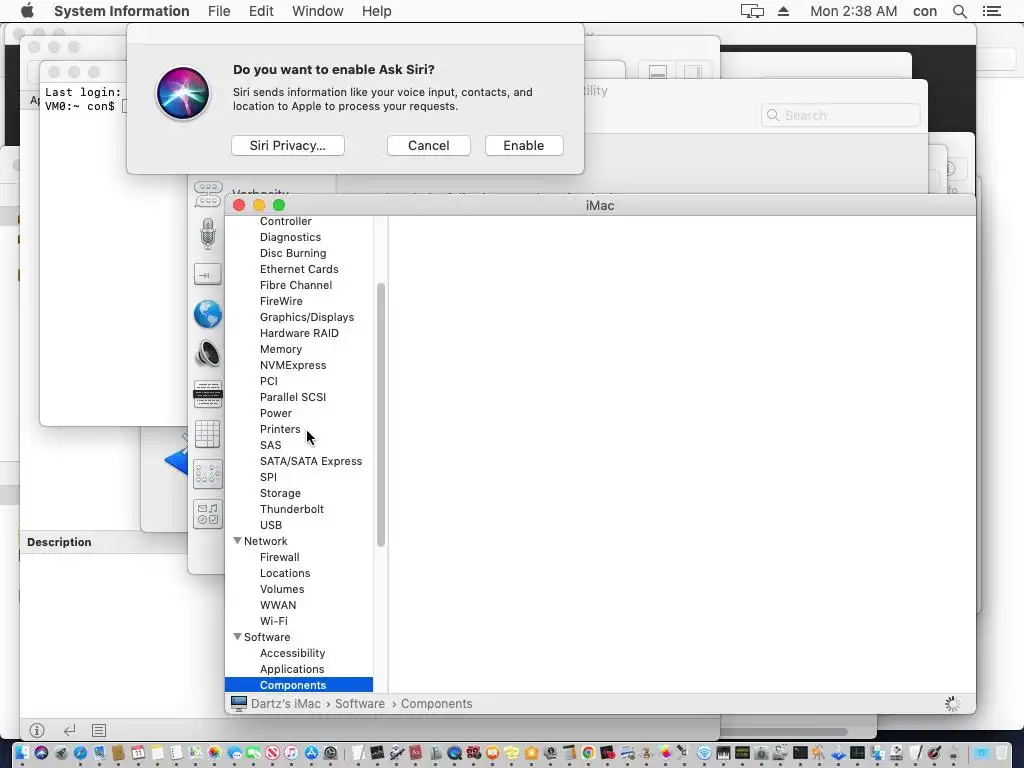Open the Edit menu
The image size is (1024, 768).
261,11
